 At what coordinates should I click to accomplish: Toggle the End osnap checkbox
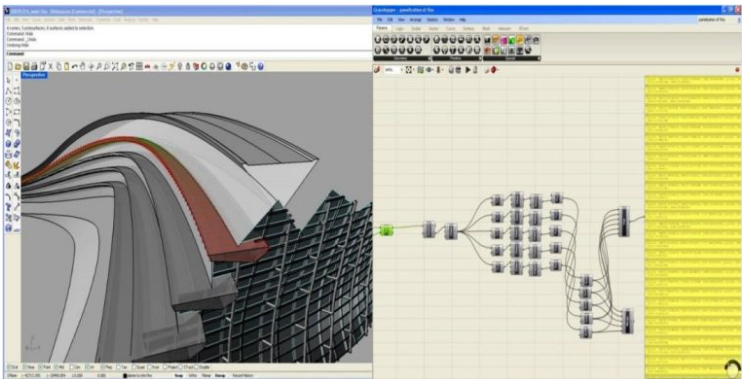pos(10,367)
